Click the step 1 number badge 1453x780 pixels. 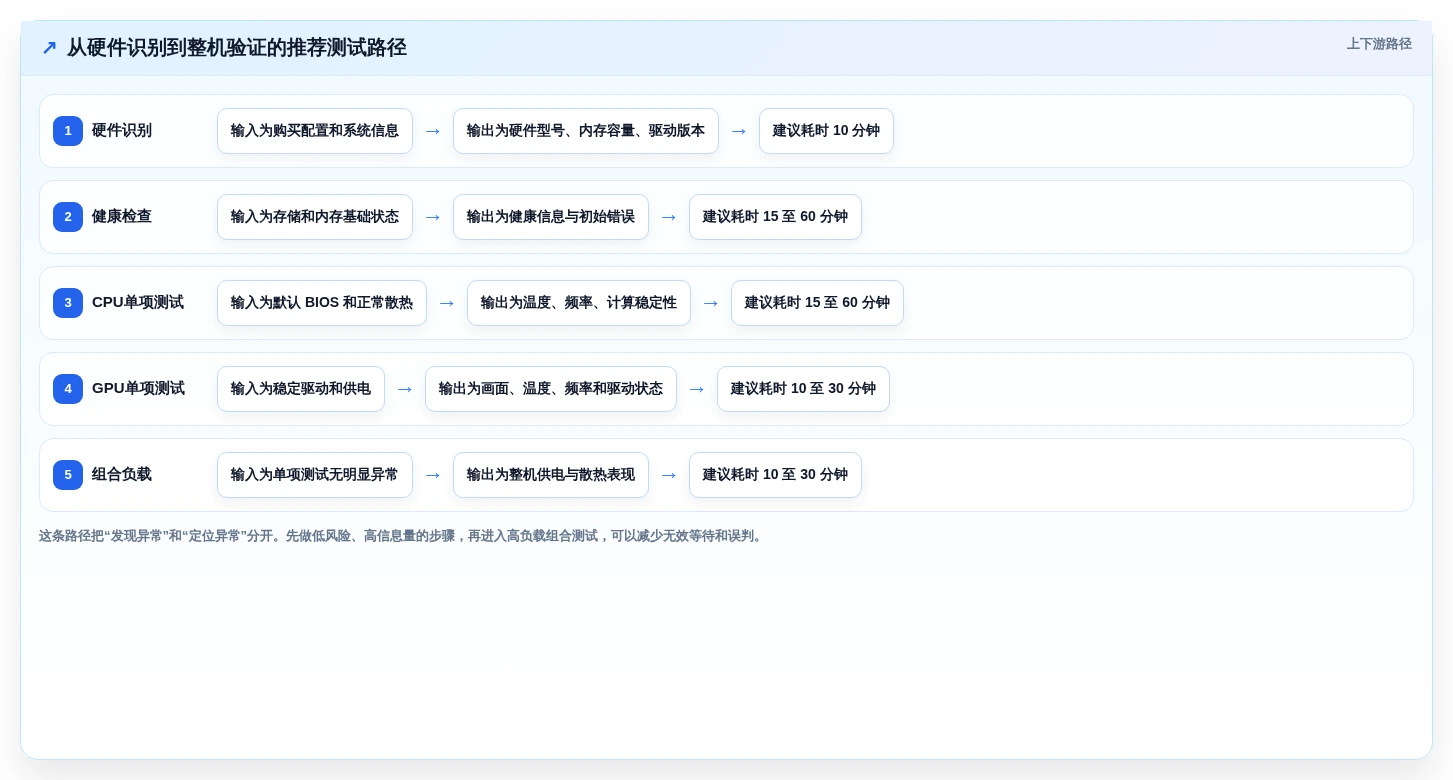pyautogui.click(x=68, y=131)
